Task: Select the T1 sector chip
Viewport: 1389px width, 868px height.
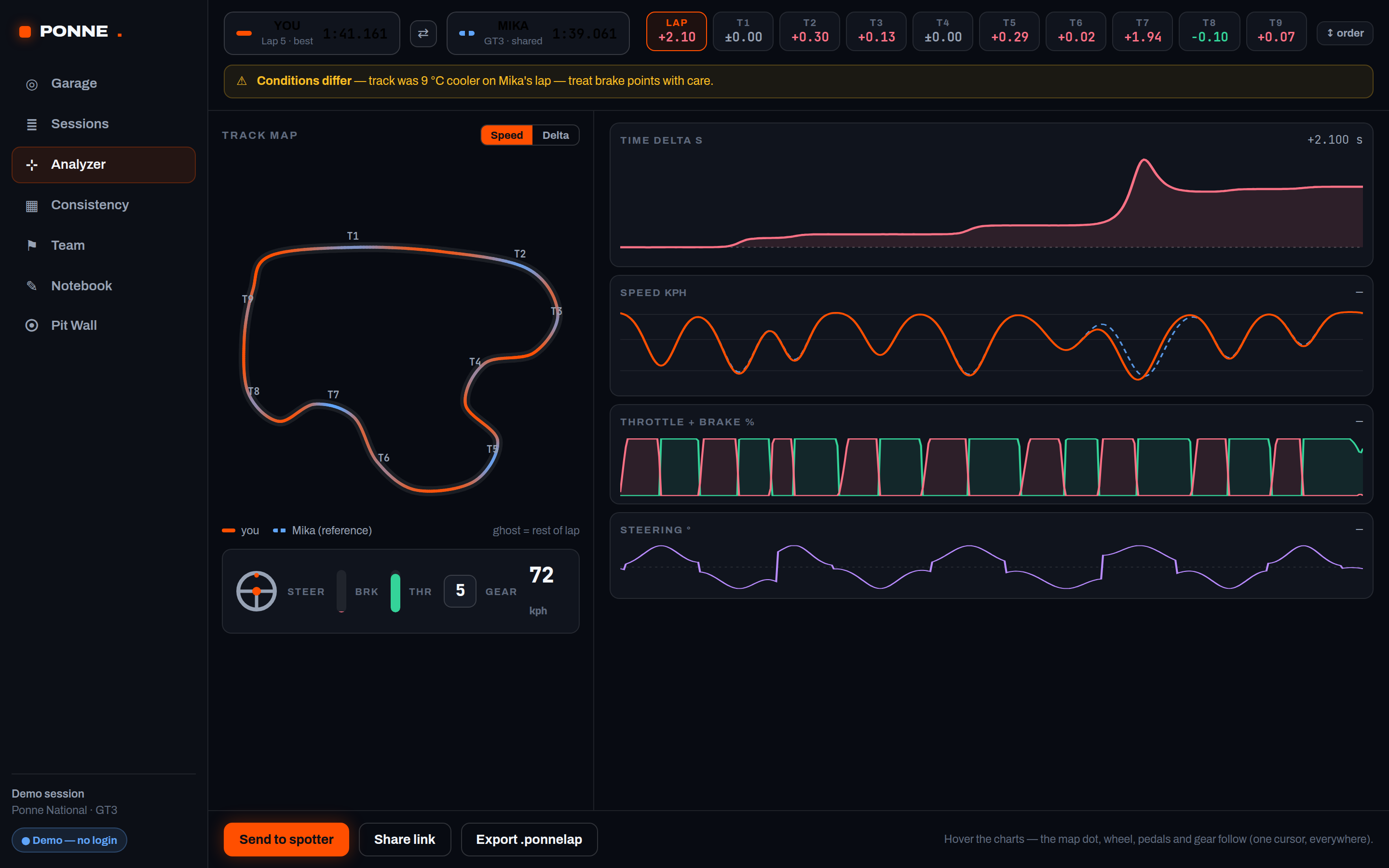Action: (743, 31)
